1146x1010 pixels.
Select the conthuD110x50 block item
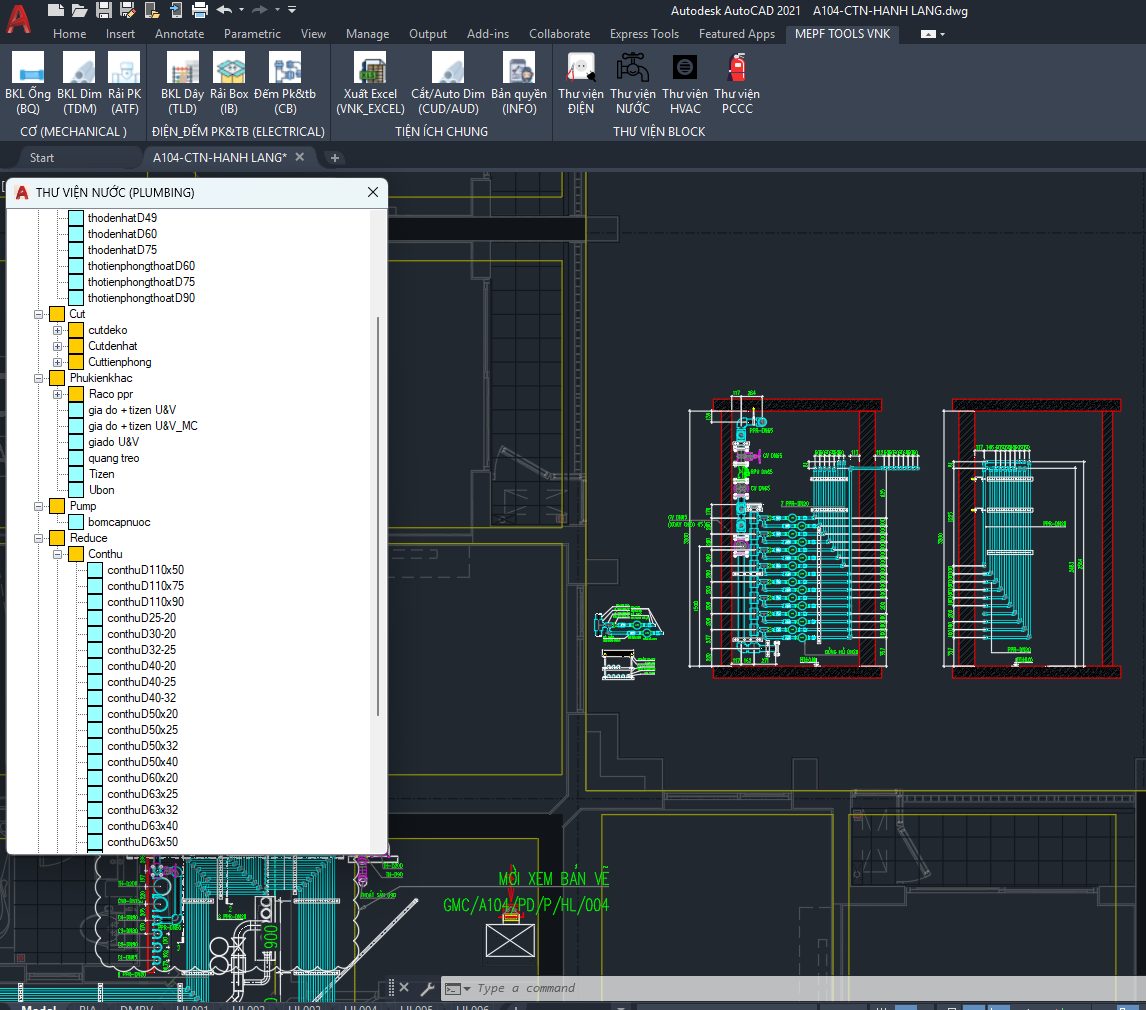pos(145,570)
